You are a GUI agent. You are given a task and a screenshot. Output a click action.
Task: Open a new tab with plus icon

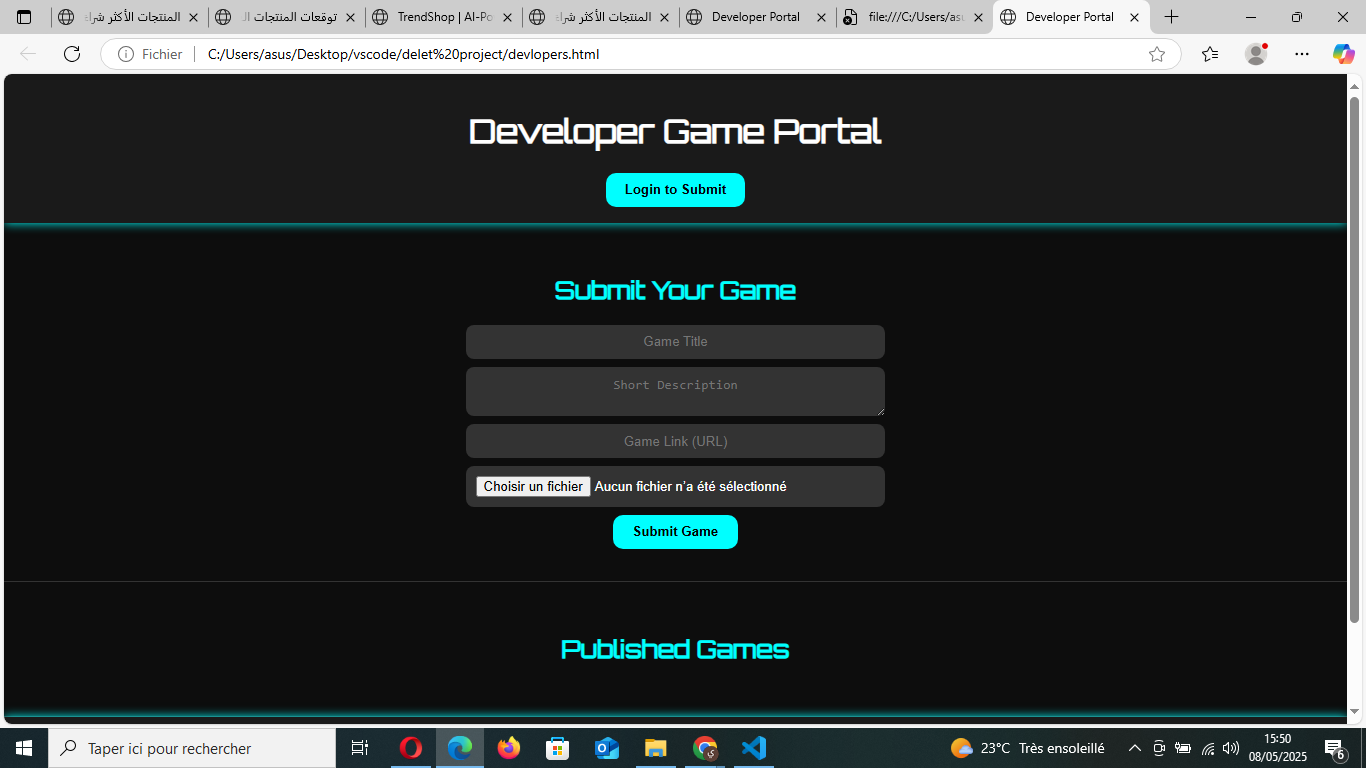1171,17
